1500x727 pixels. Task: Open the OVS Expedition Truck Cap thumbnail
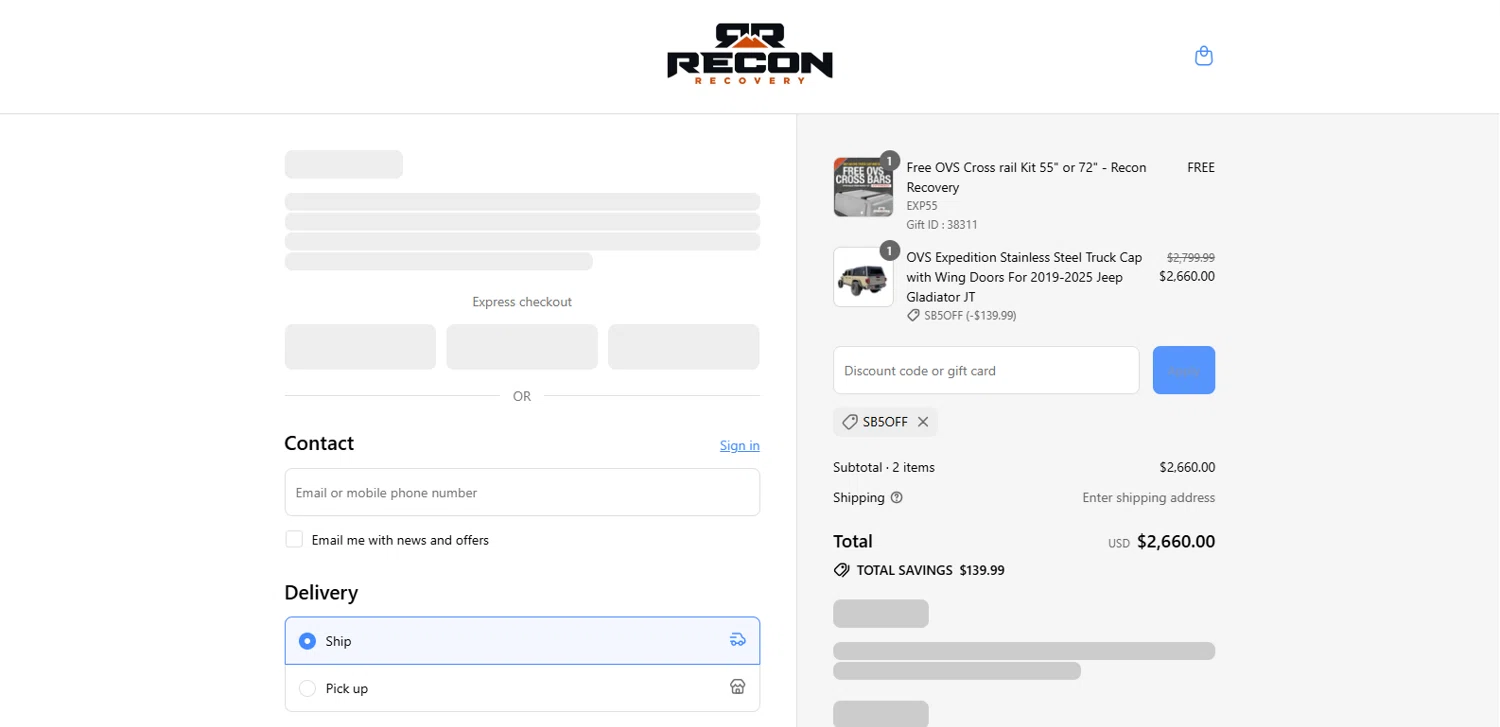point(863,277)
